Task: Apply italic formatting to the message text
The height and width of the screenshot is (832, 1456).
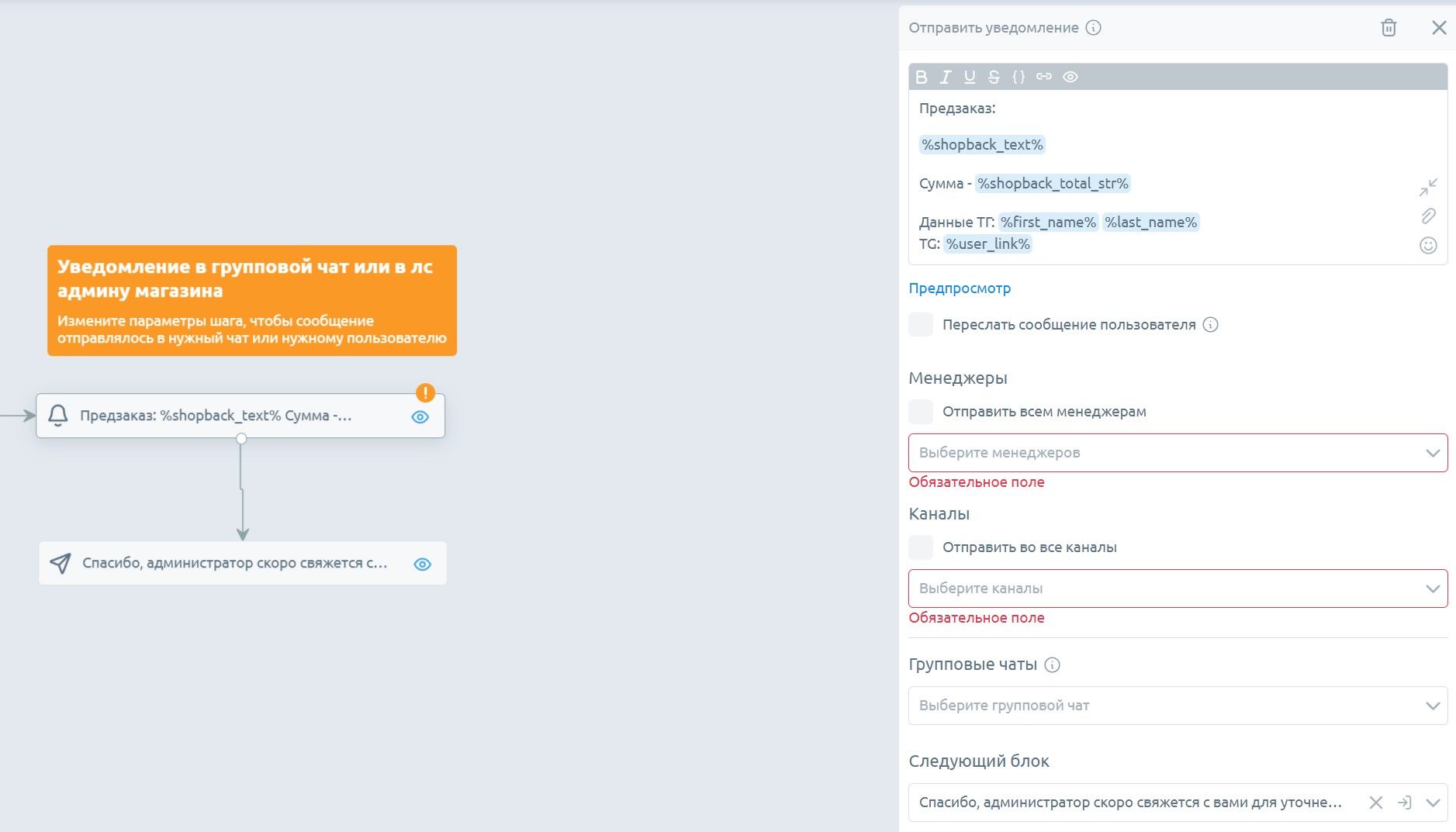Action: tap(946, 77)
